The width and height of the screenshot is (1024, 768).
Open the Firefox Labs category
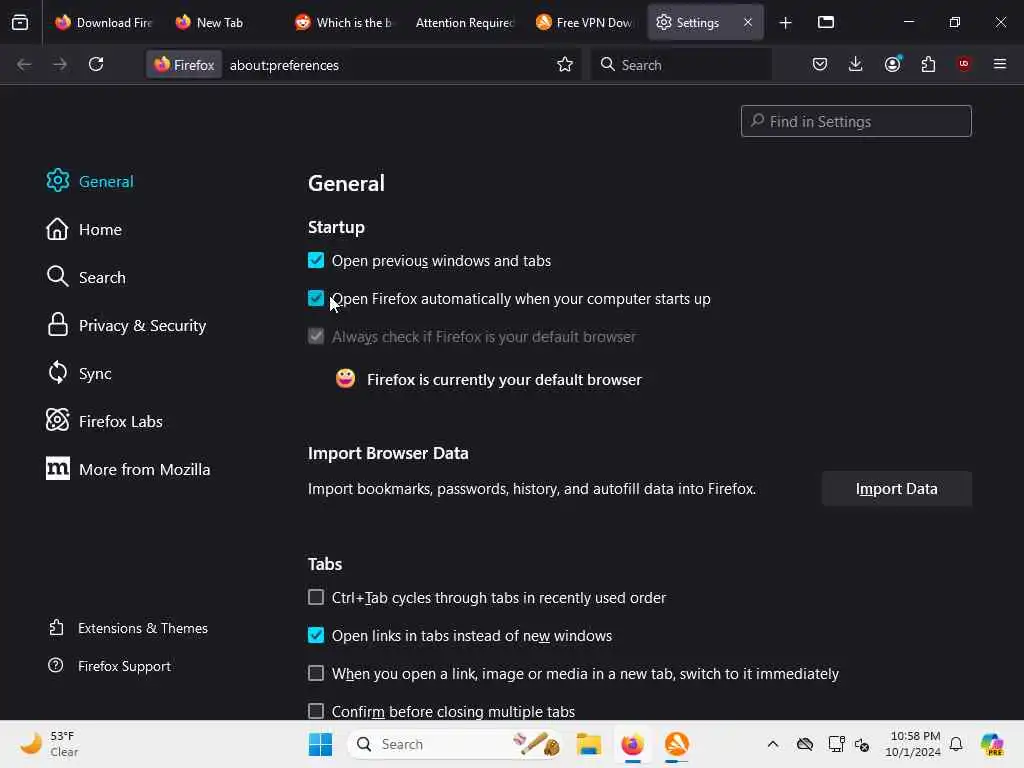point(104,421)
